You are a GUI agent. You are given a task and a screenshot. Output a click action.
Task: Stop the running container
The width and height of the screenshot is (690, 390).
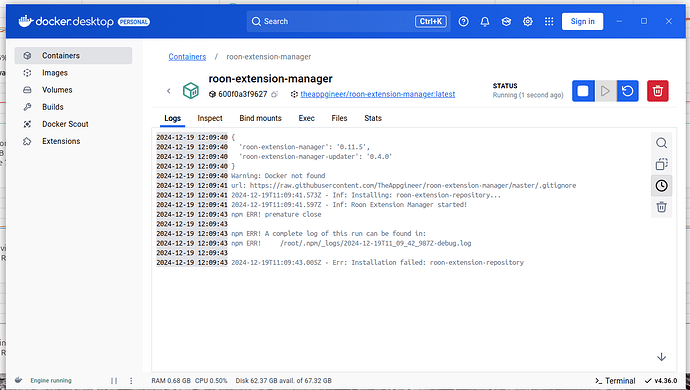tap(583, 91)
